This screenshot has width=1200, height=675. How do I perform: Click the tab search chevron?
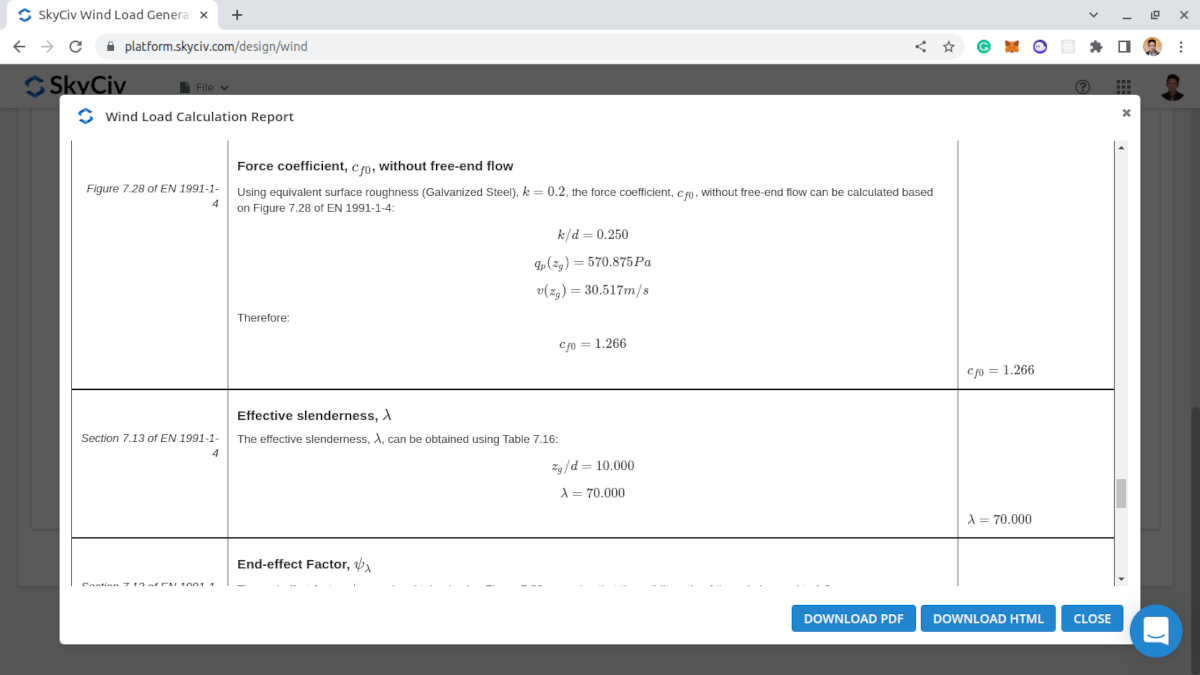(x=1093, y=15)
